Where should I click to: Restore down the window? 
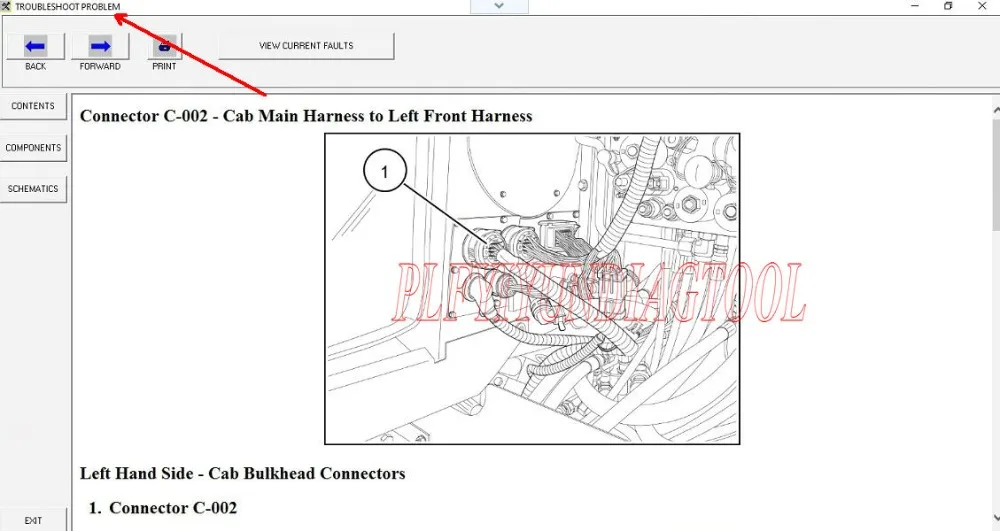pyautogui.click(x=948, y=6)
